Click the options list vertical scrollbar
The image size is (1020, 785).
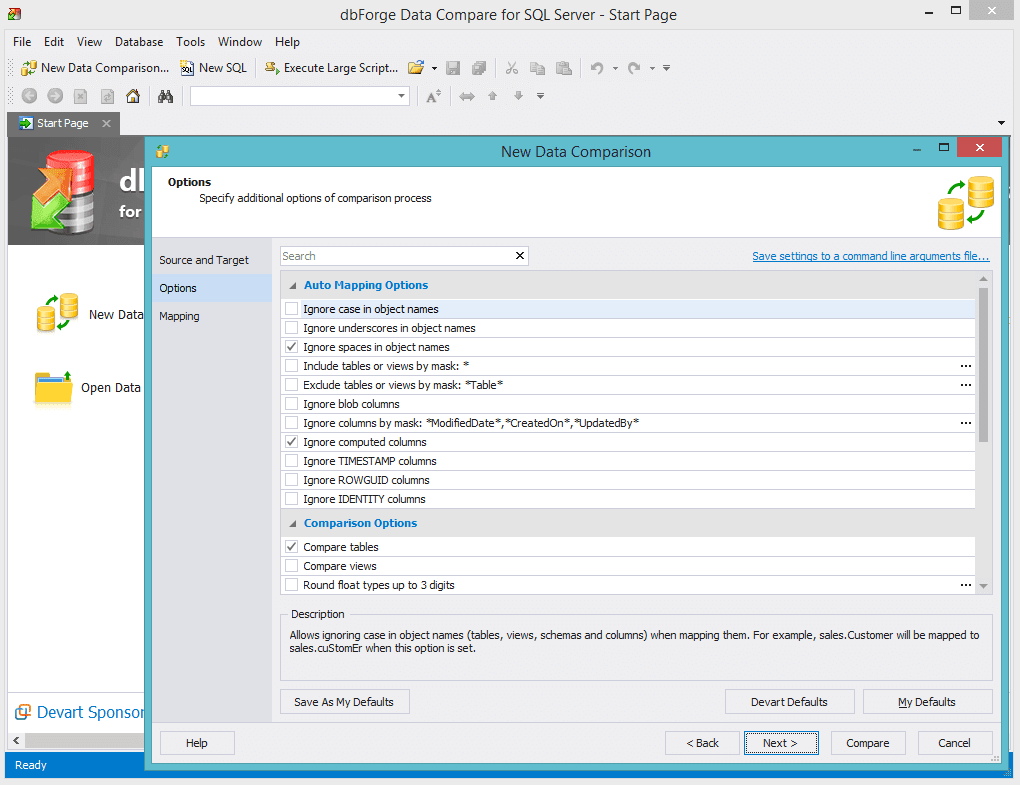tap(983, 365)
